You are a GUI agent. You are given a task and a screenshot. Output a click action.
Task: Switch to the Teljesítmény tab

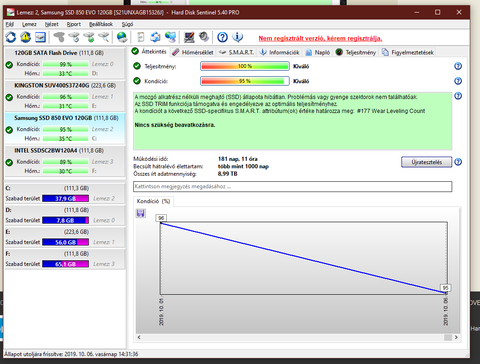(356, 52)
